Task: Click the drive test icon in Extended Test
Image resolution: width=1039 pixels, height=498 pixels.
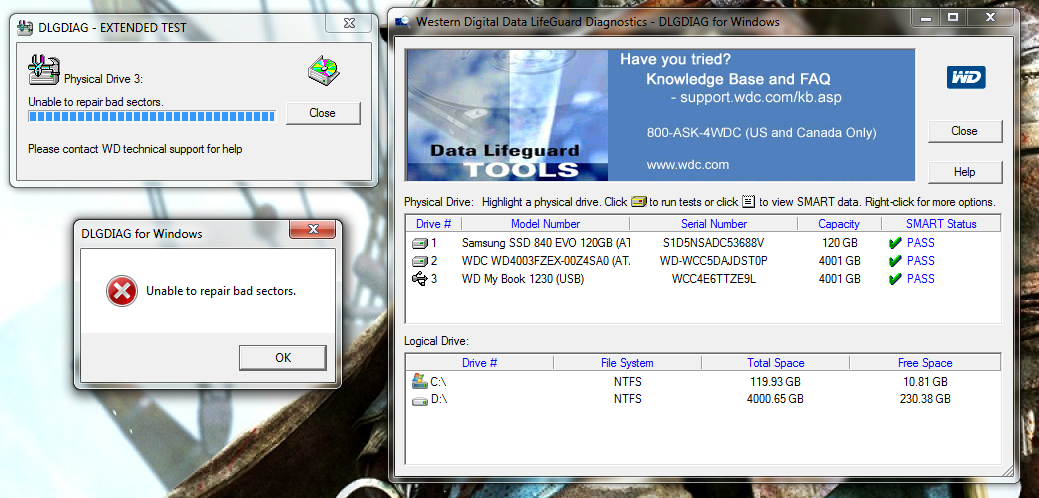Action: click(44, 70)
